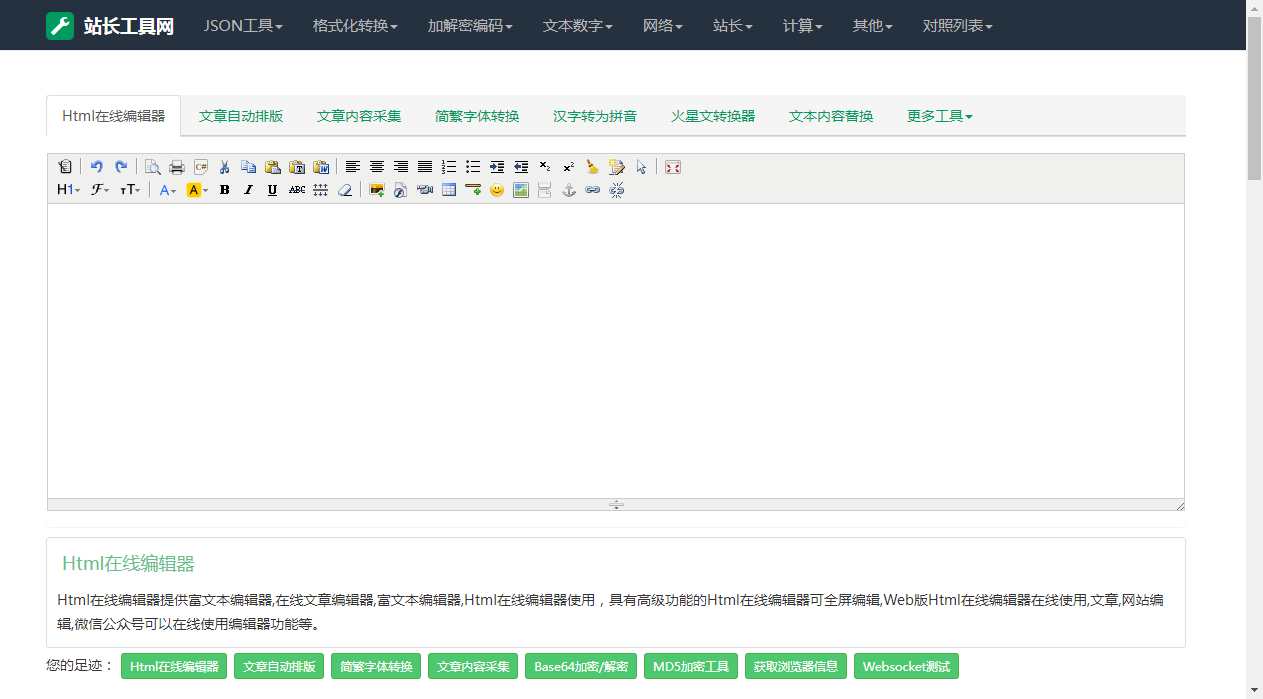
Task: Insert a hyperlink
Action: tap(593, 190)
